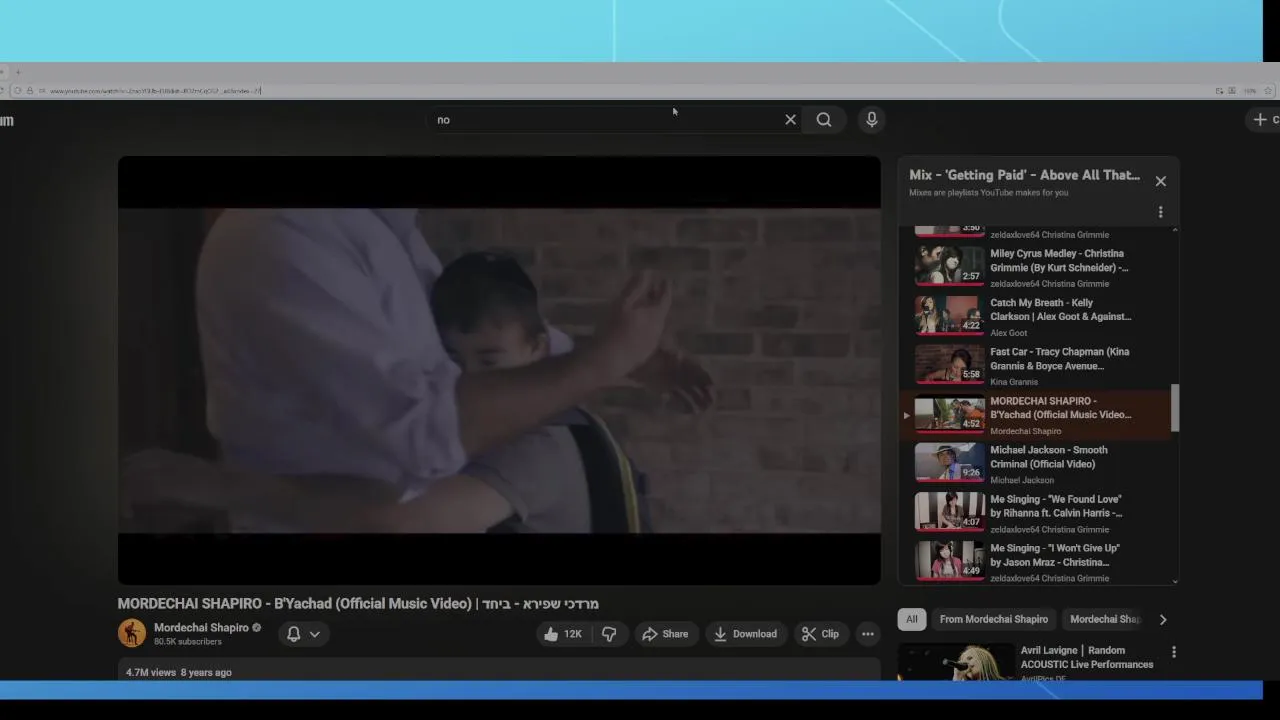This screenshot has width=1280, height=720.
Task: Toggle the notification bell for Mordechai Shapiro
Action: [294, 634]
